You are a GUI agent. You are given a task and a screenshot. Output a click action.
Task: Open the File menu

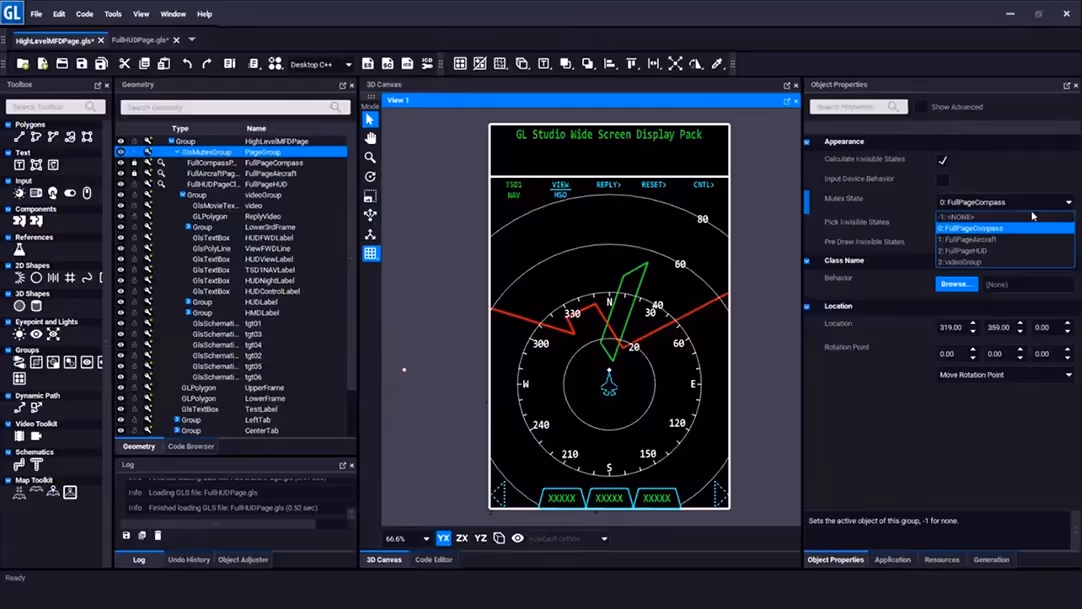pyautogui.click(x=36, y=14)
